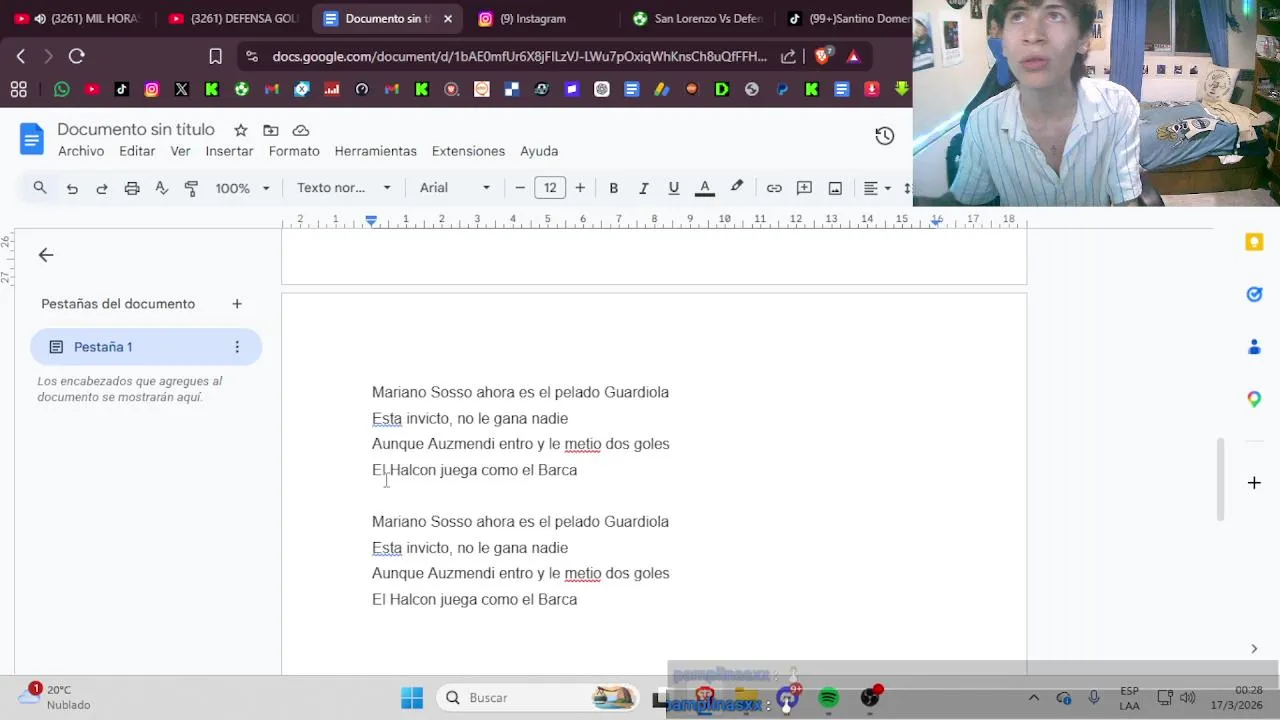
Task: Get add-ons via plus icon
Action: [1254, 483]
